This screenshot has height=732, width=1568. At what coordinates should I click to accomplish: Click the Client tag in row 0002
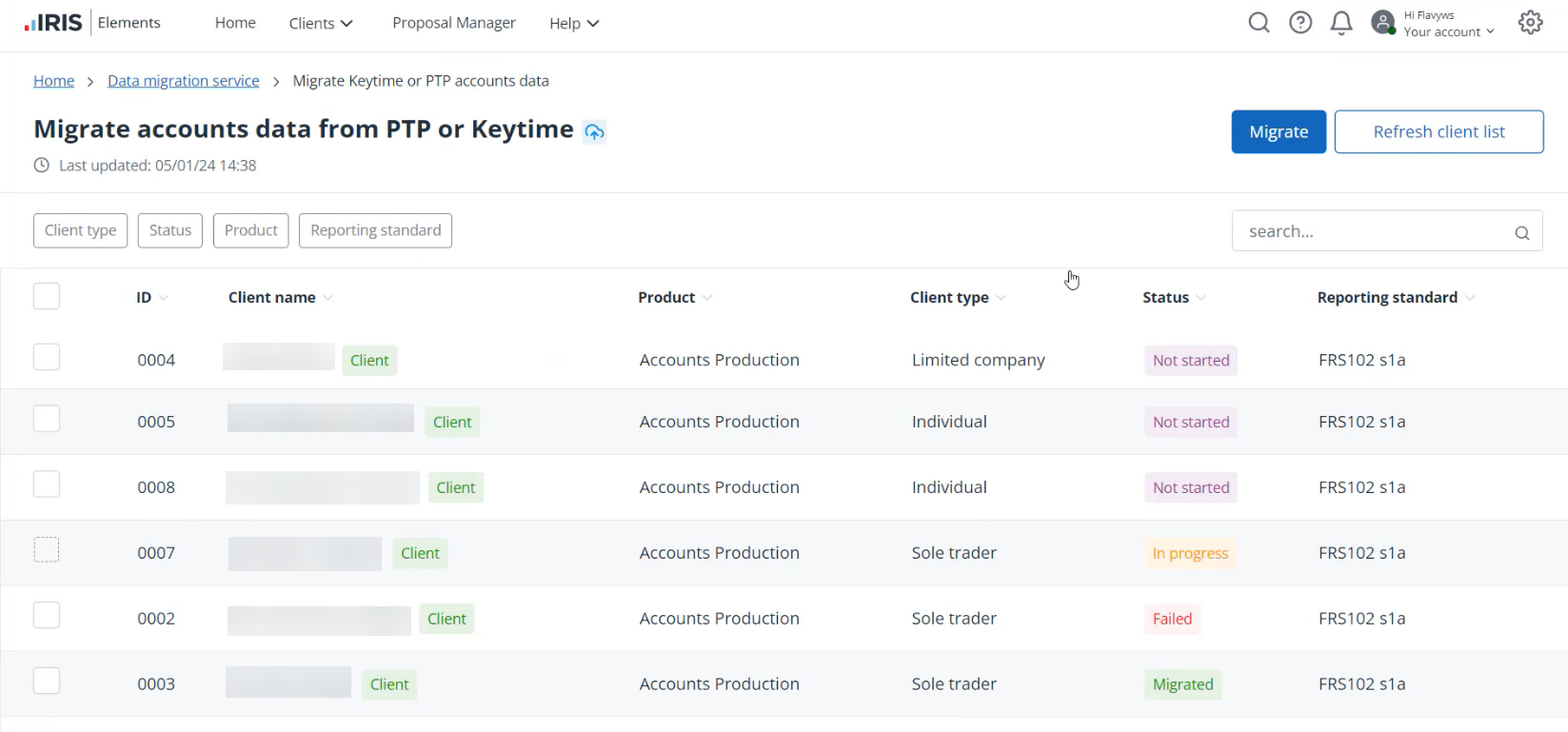pos(447,620)
